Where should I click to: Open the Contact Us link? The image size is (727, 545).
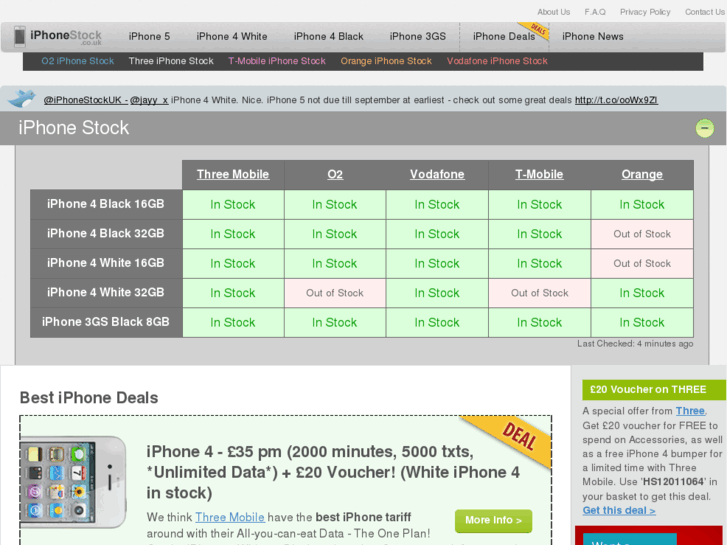click(705, 12)
